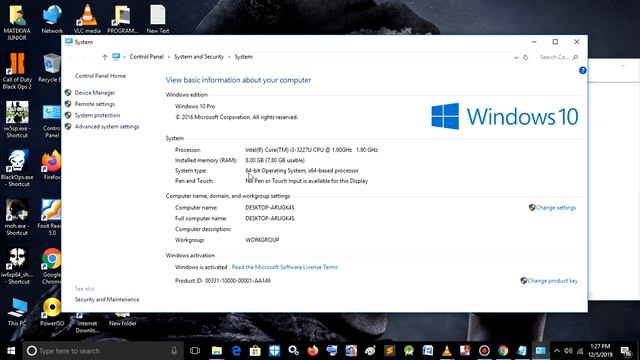The height and width of the screenshot is (360, 640).
Task: Click the DESKTOP-ARUGK4S computer name value
Action: coord(269,208)
